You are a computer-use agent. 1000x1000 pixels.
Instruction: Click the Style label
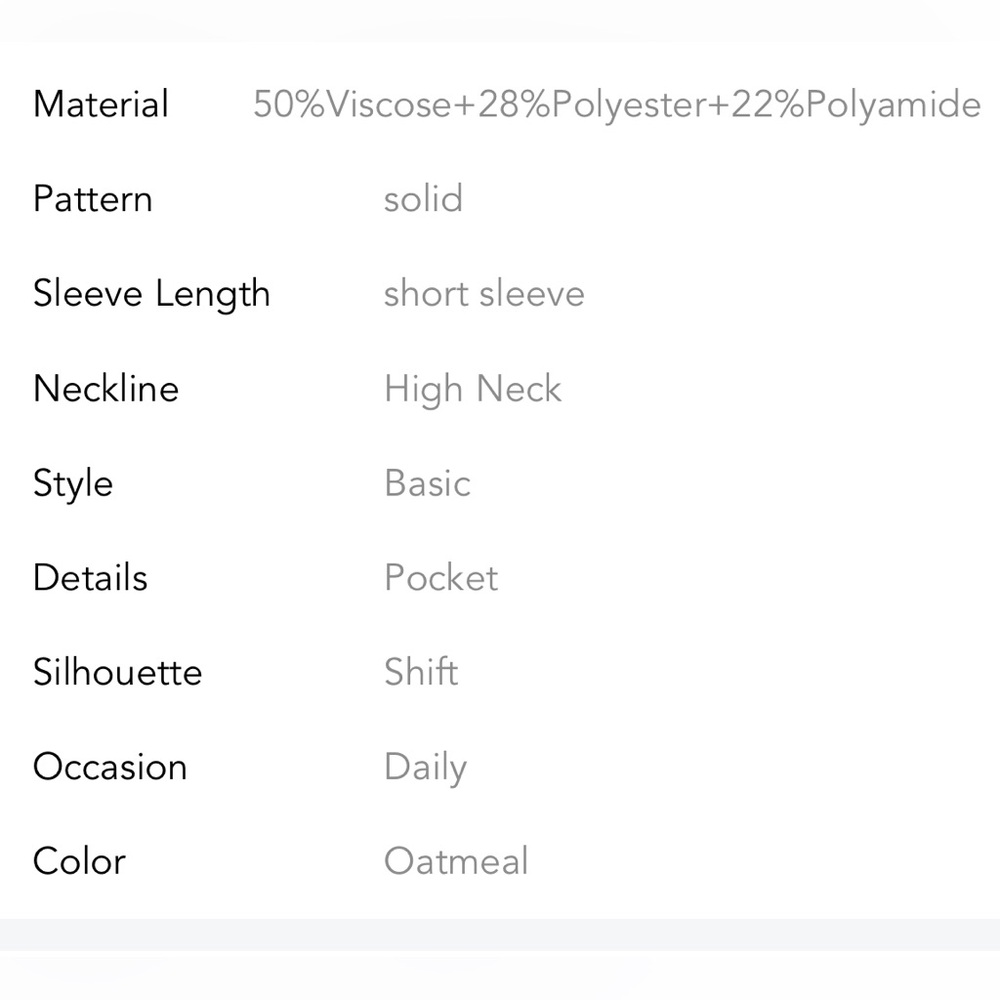pyautogui.click(x=73, y=483)
